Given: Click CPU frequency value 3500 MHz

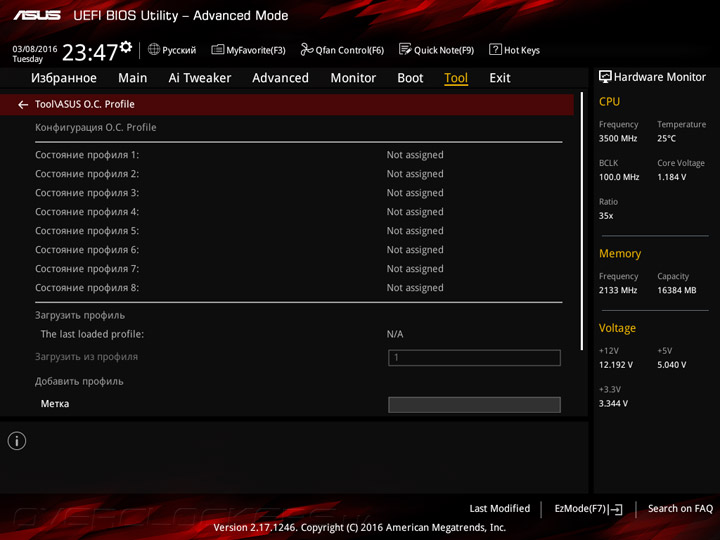Looking at the screenshot, I should point(618,138).
